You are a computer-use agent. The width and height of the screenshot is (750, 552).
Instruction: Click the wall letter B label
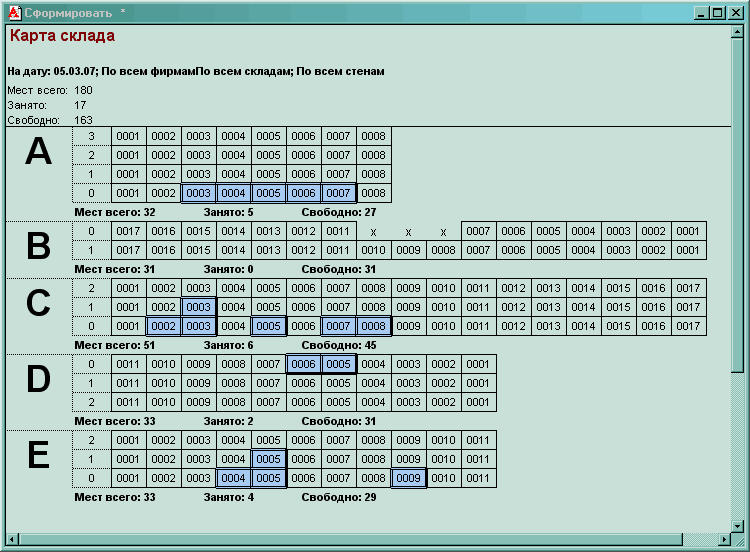point(38,246)
